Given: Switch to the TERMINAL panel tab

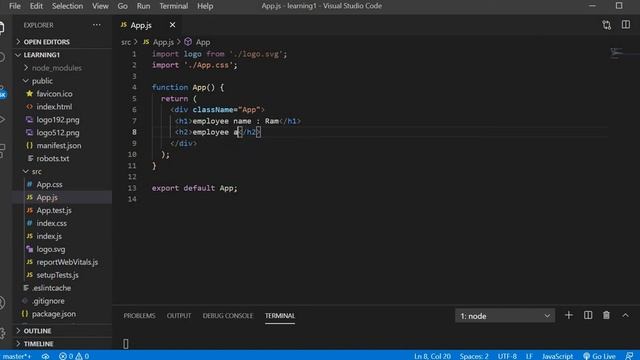Looking at the screenshot, I should coord(280,316).
